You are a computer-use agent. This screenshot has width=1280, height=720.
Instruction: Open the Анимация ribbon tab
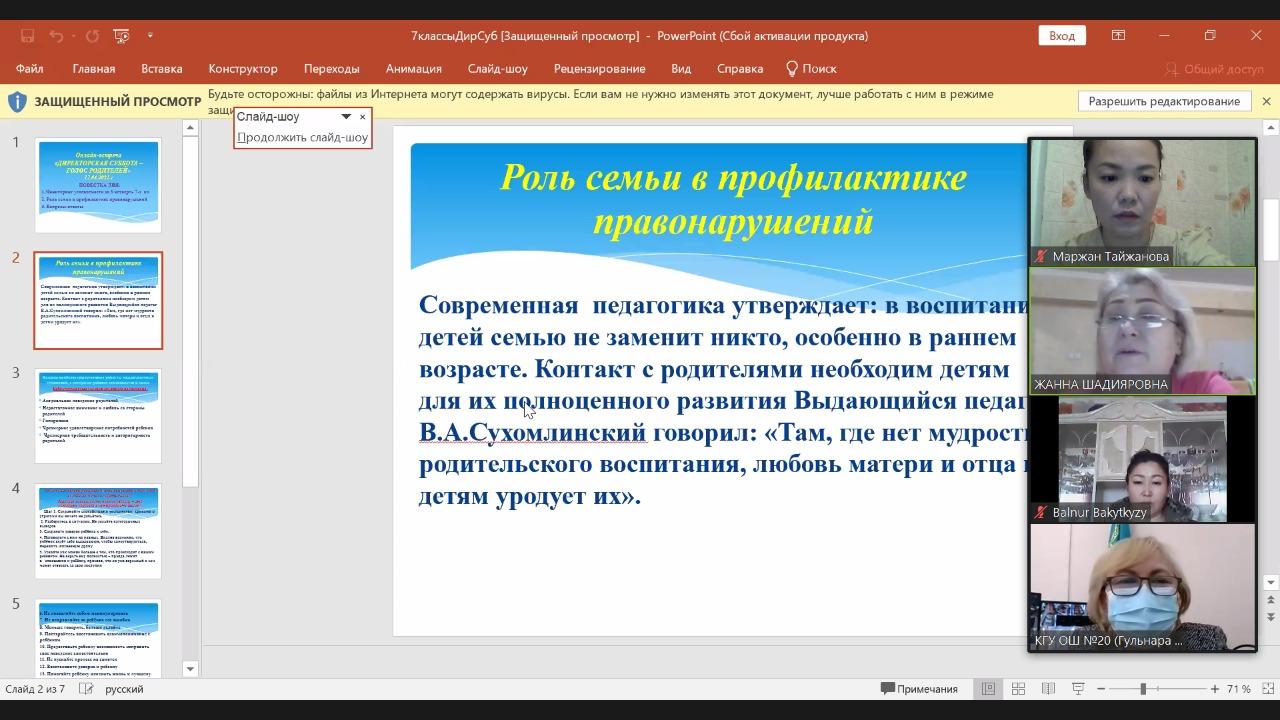413,69
